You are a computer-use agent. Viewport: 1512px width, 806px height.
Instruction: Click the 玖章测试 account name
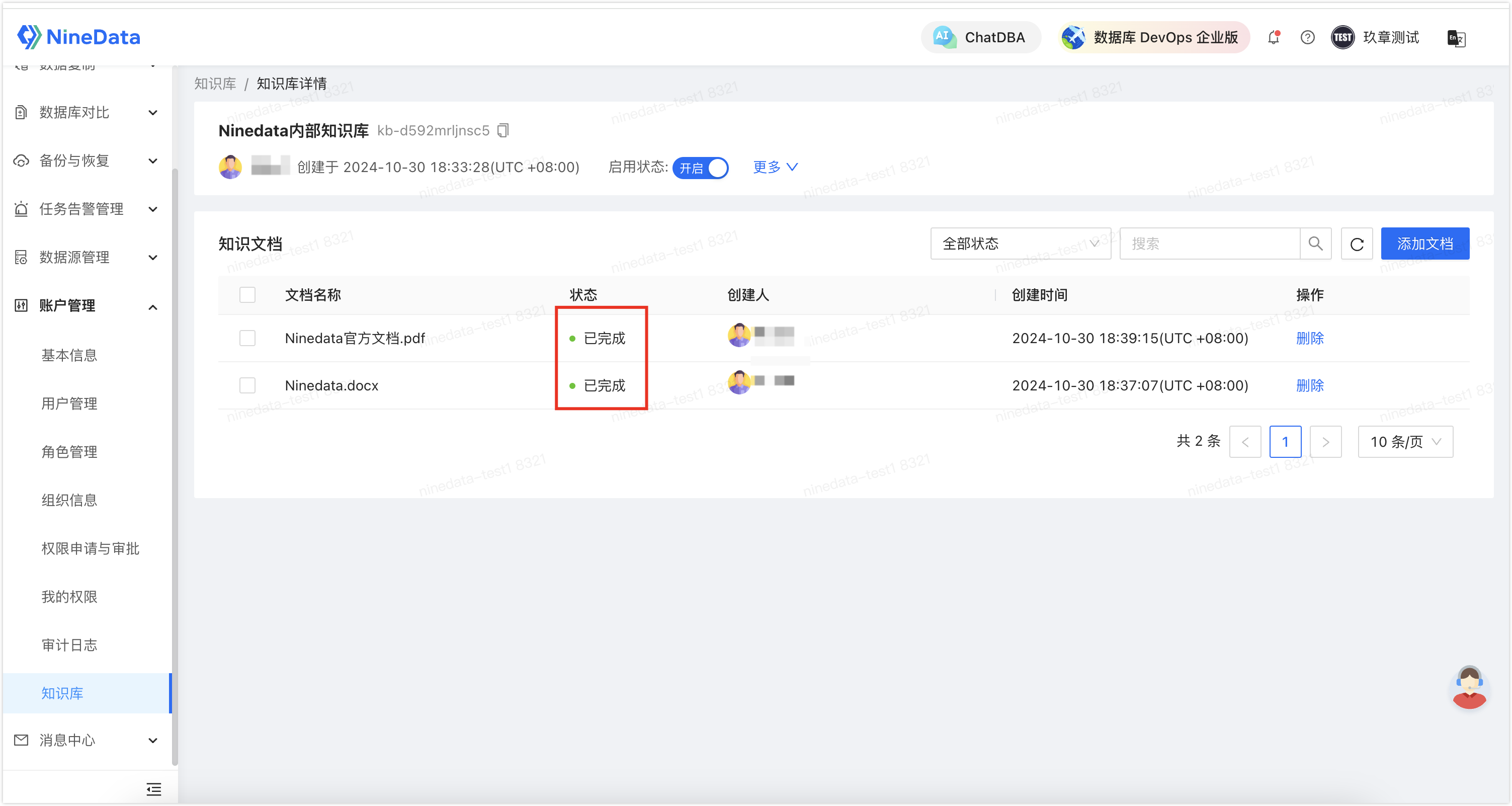1390,38
